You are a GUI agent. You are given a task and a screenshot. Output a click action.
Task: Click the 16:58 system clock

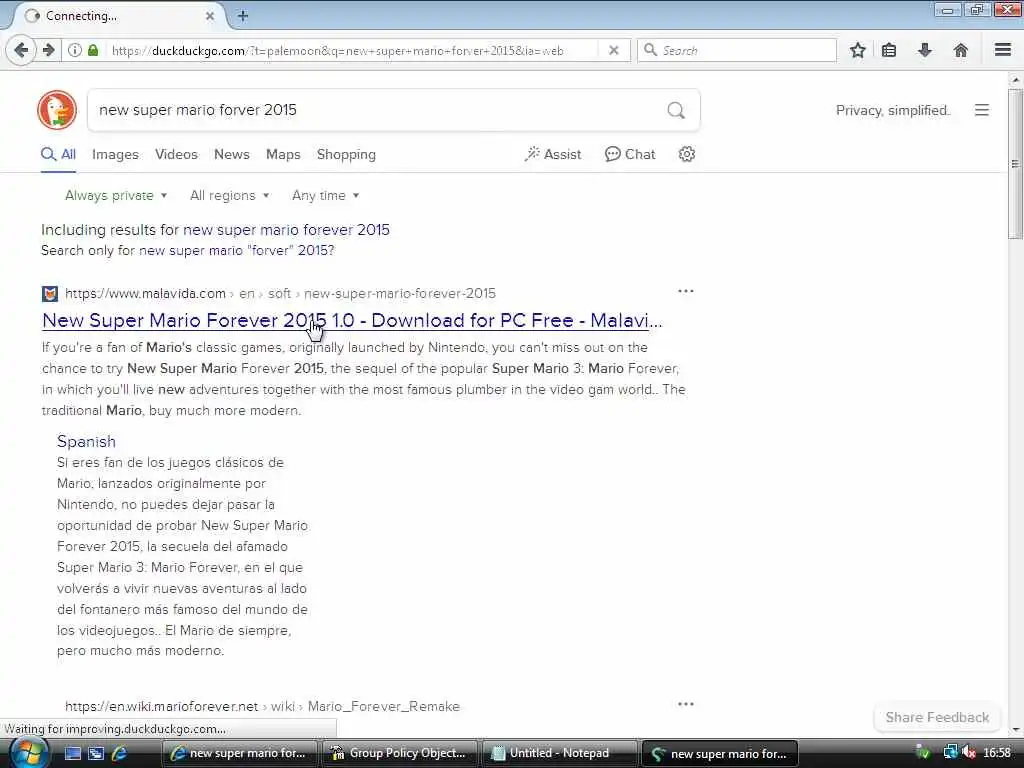(997, 753)
